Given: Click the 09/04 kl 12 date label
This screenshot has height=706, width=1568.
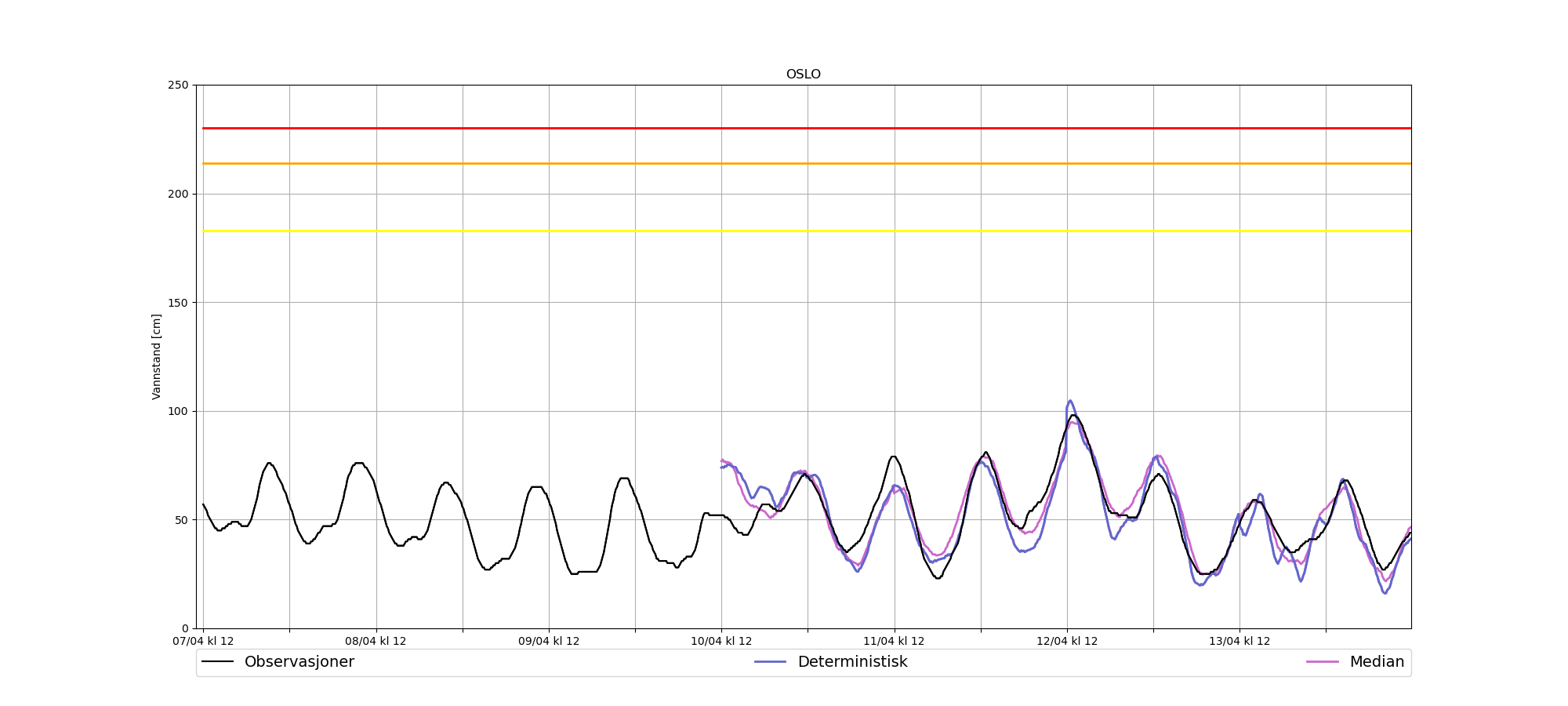Looking at the screenshot, I should [x=549, y=641].
